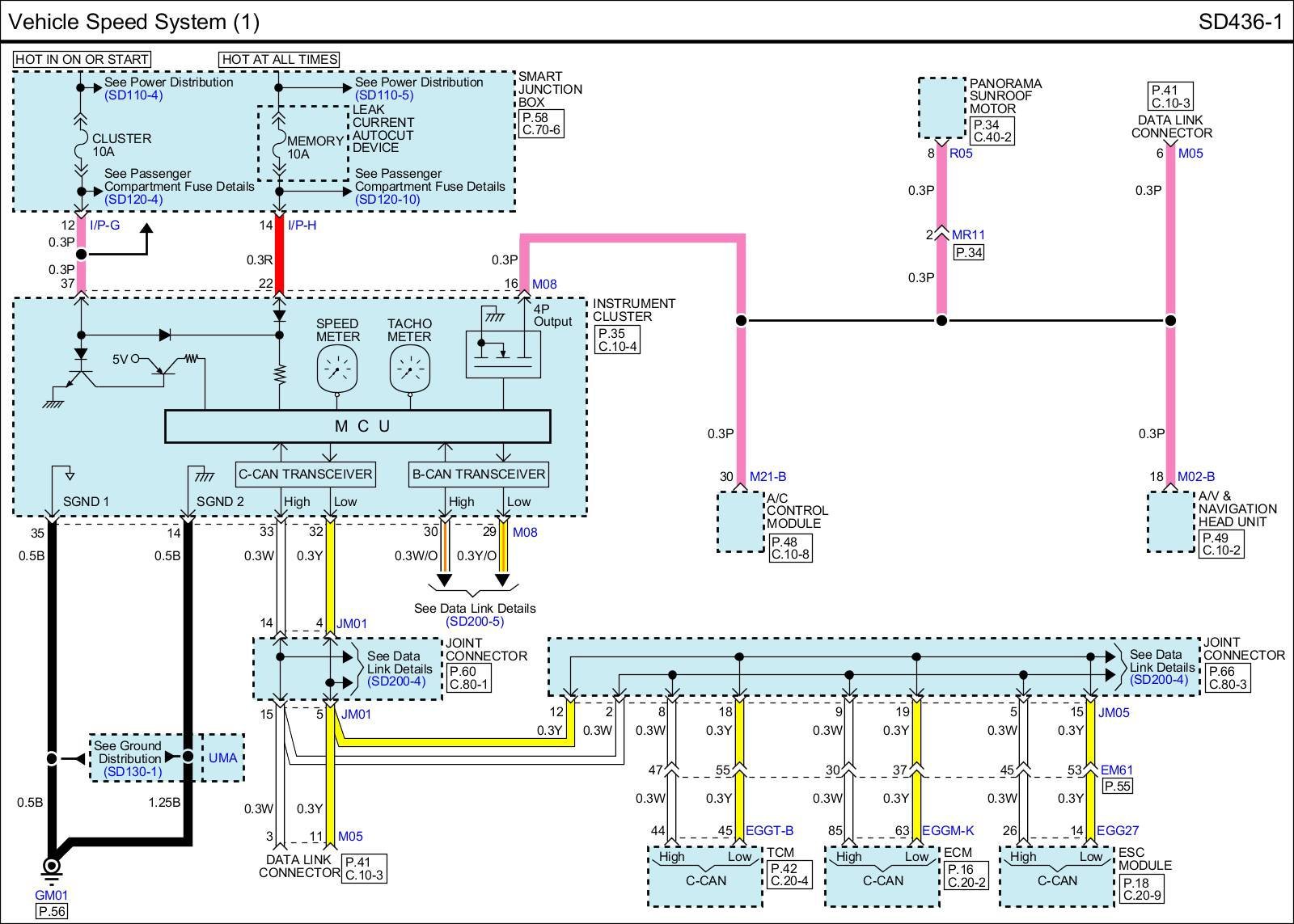The image size is (1294, 924).
Task: Select the MCU block
Action: pos(357,426)
